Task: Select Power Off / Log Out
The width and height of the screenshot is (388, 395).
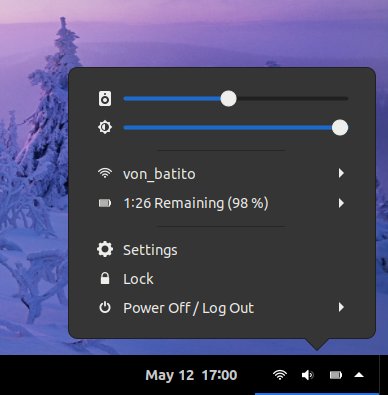Action: click(x=222, y=307)
